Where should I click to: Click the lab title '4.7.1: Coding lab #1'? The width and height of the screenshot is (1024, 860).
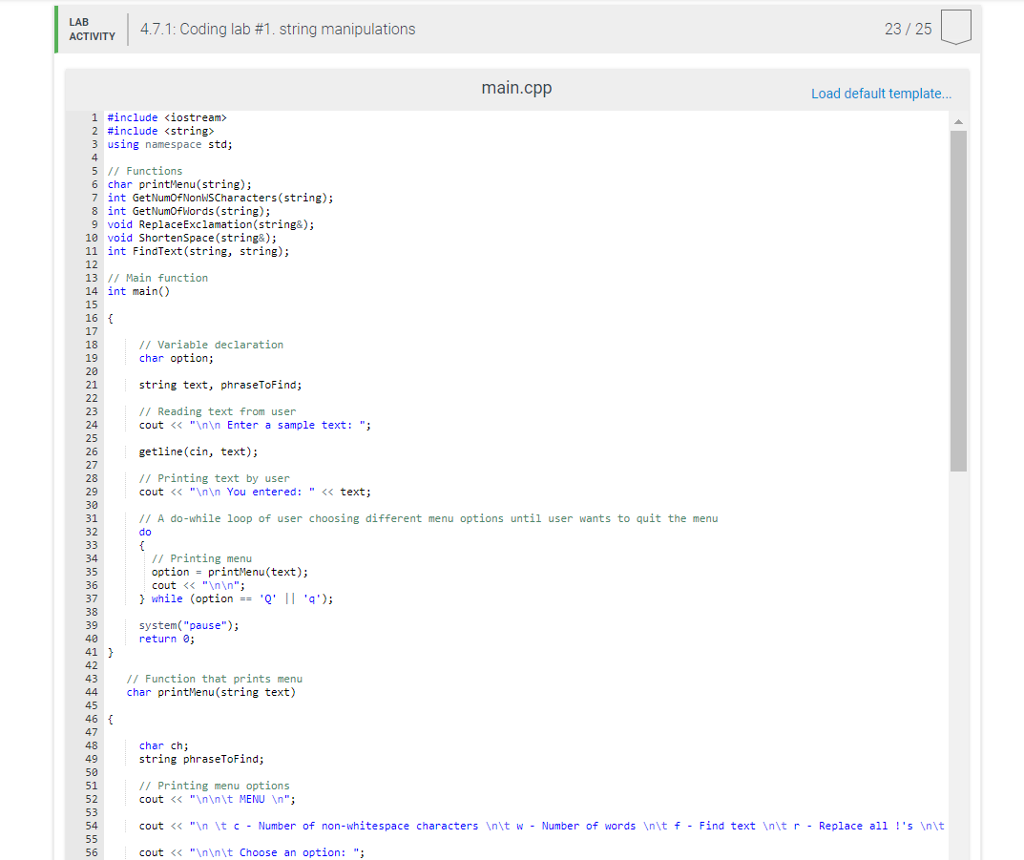(278, 30)
